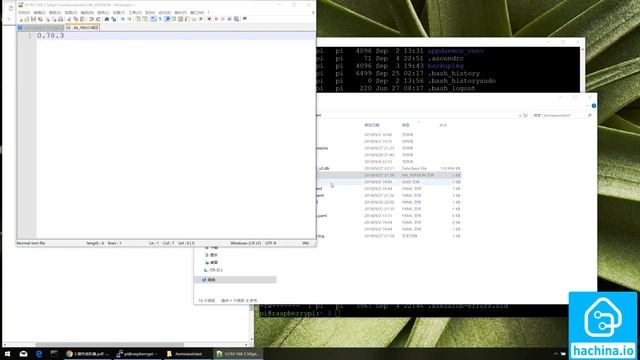
Task: Open the 插件(P) menu in Notepad++
Action: tap(180, 13)
